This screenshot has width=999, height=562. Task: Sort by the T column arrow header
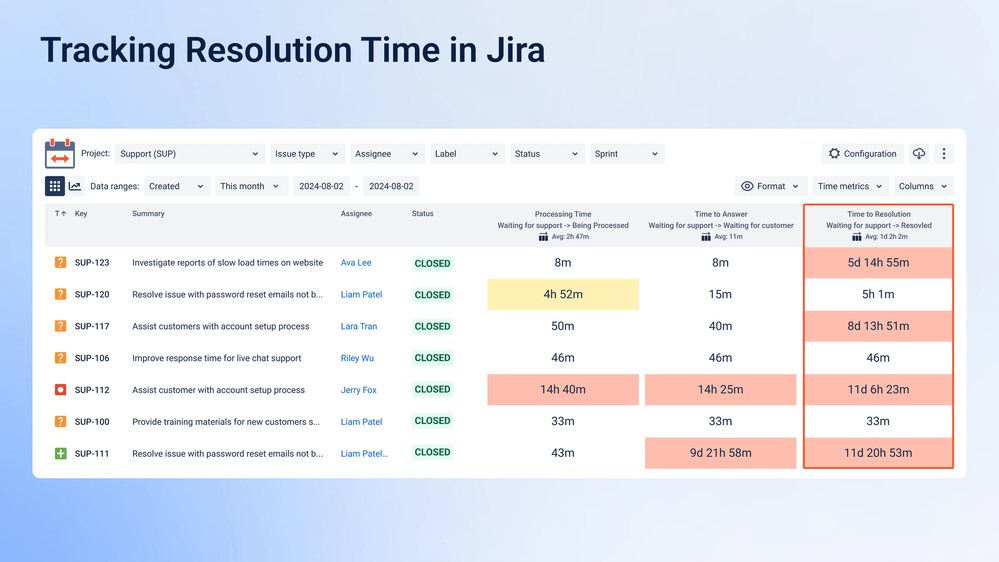61,213
